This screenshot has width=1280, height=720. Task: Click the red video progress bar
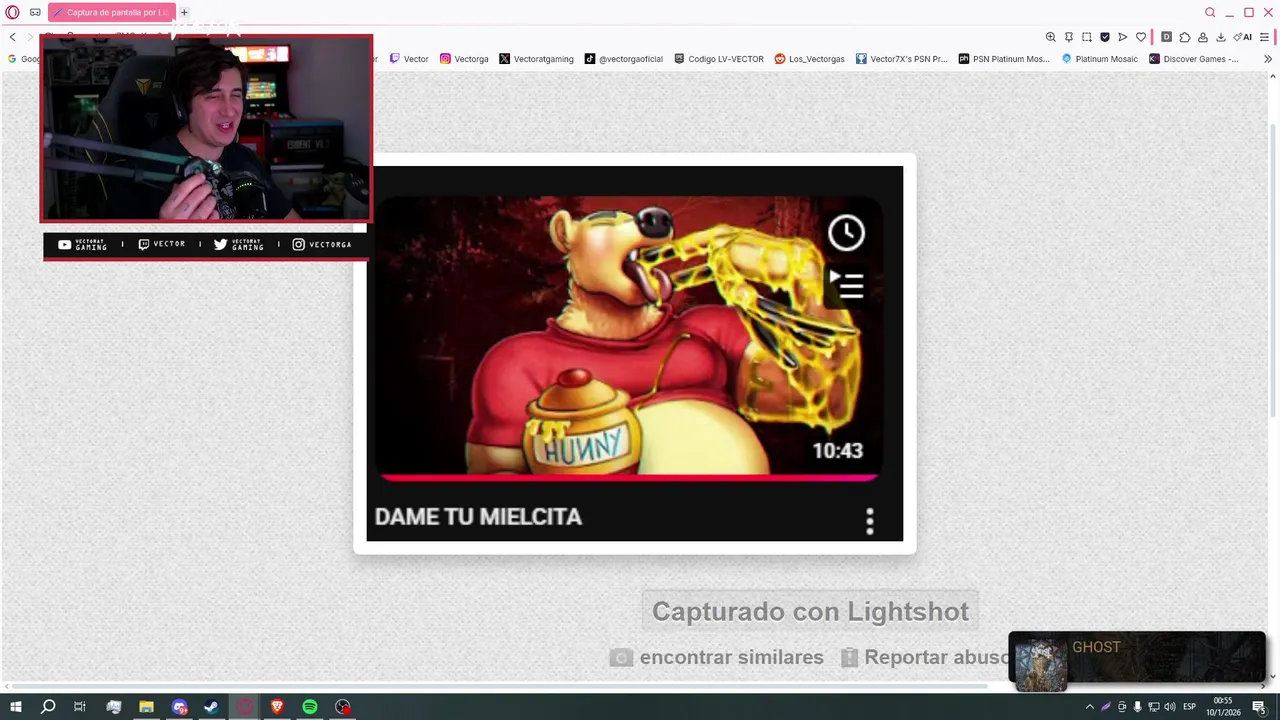[x=628, y=478]
